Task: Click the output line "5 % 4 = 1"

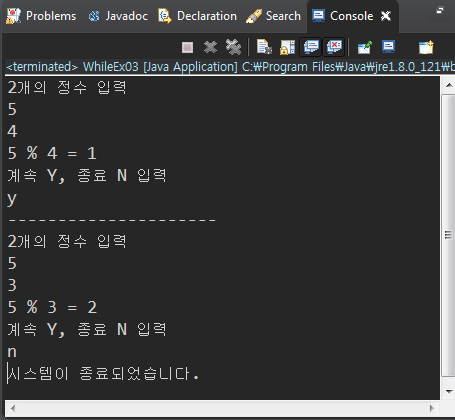Action: 52,153
